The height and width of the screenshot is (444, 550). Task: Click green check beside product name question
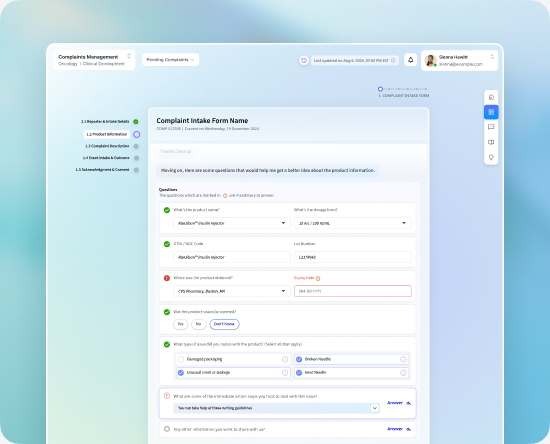[x=167, y=210]
